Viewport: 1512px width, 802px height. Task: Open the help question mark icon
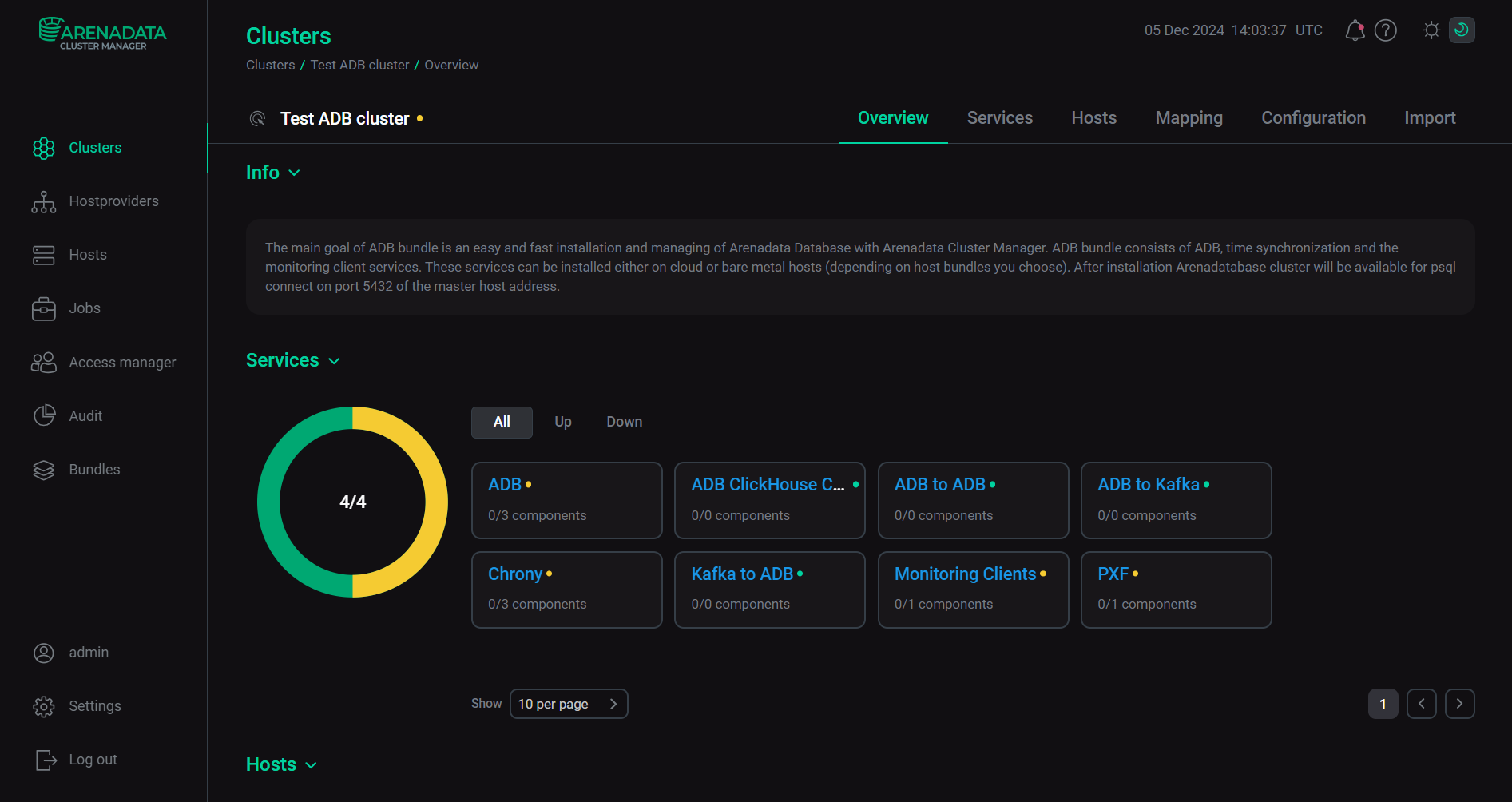[x=1386, y=30]
